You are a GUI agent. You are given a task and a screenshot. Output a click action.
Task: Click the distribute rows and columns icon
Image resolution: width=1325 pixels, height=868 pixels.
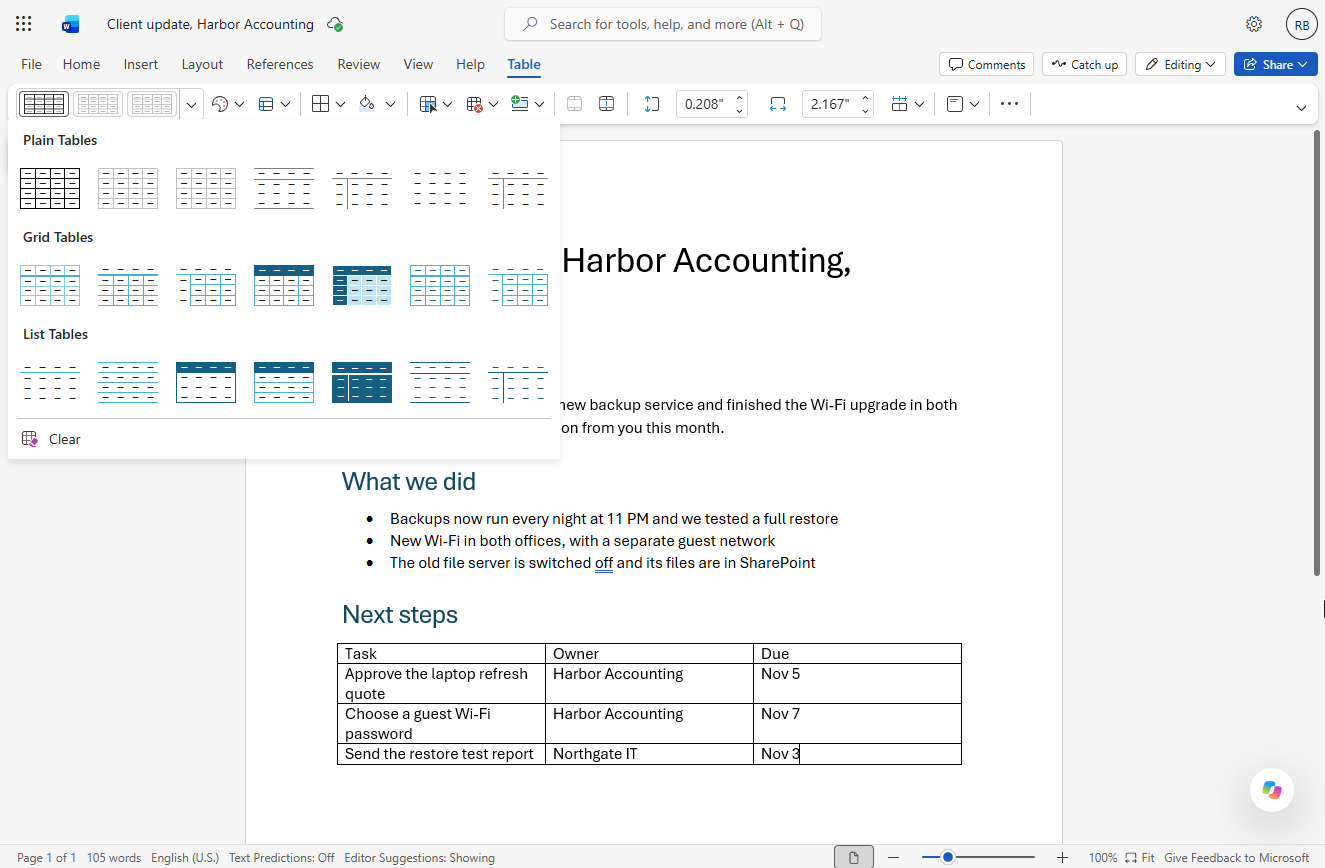click(899, 104)
